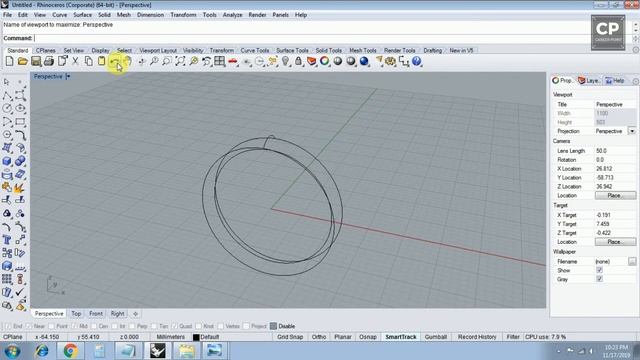The height and width of the screenshot is (360, 640).
Task: Click the color wheel Properties icon
Action: tap(324, 61)
